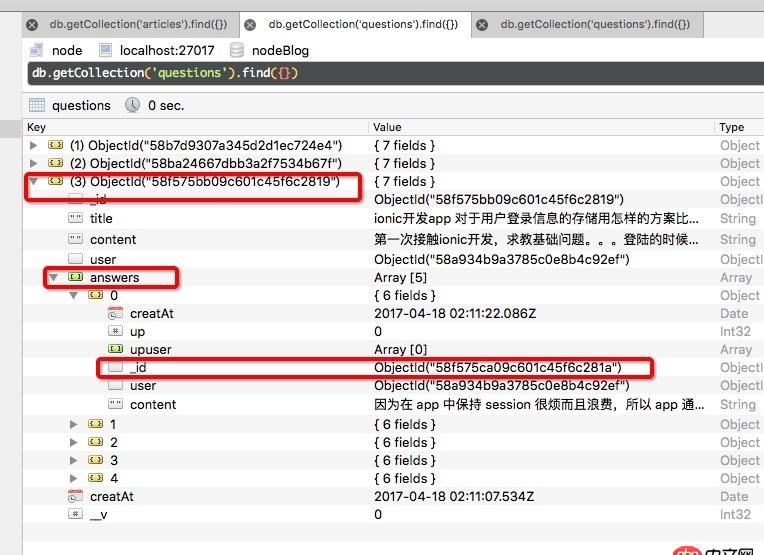Open the last questions find tab
This screenshot has height=555, width=764.
click(595, 24)
